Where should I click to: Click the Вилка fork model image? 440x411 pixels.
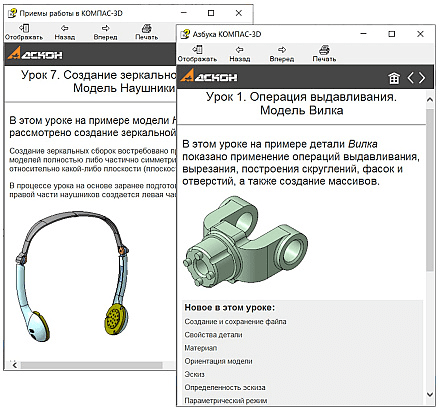246,241
